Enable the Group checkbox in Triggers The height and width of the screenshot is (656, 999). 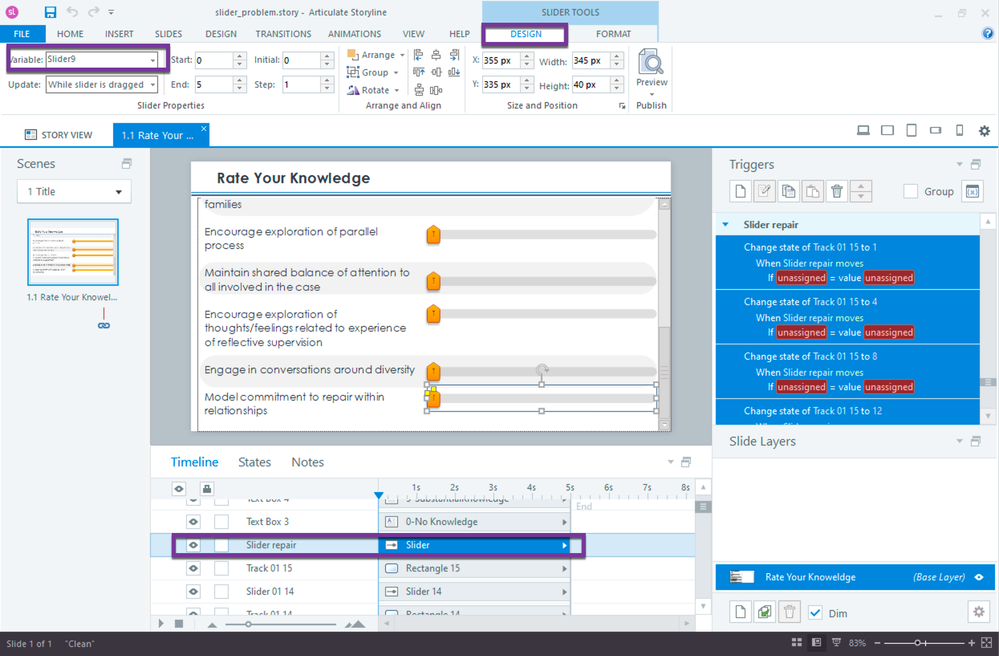[x=910, y=192]
